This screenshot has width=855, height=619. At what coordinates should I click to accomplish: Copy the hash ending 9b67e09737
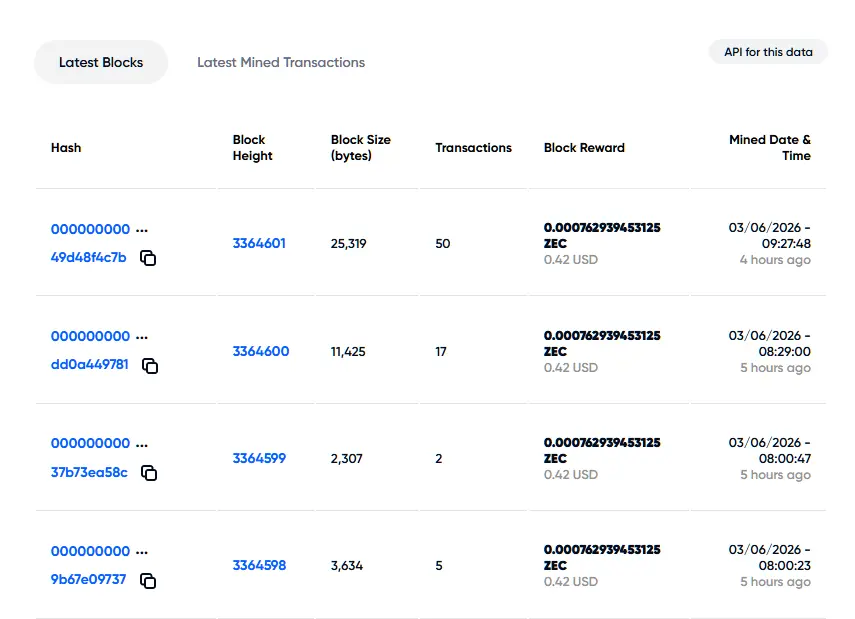148,581
